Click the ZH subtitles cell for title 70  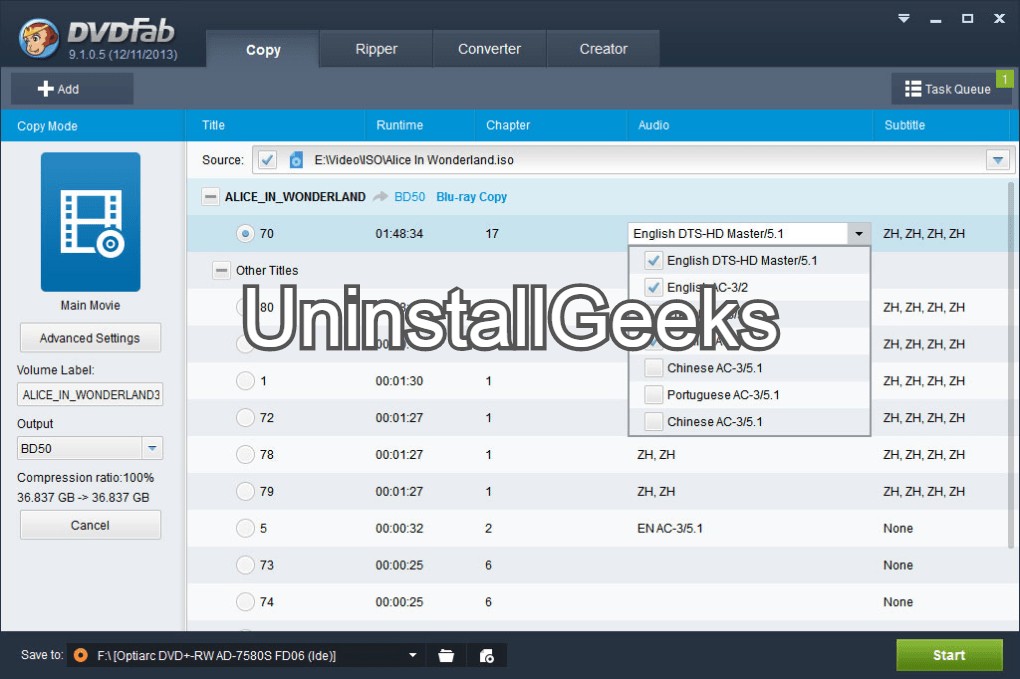pos(924,233)
